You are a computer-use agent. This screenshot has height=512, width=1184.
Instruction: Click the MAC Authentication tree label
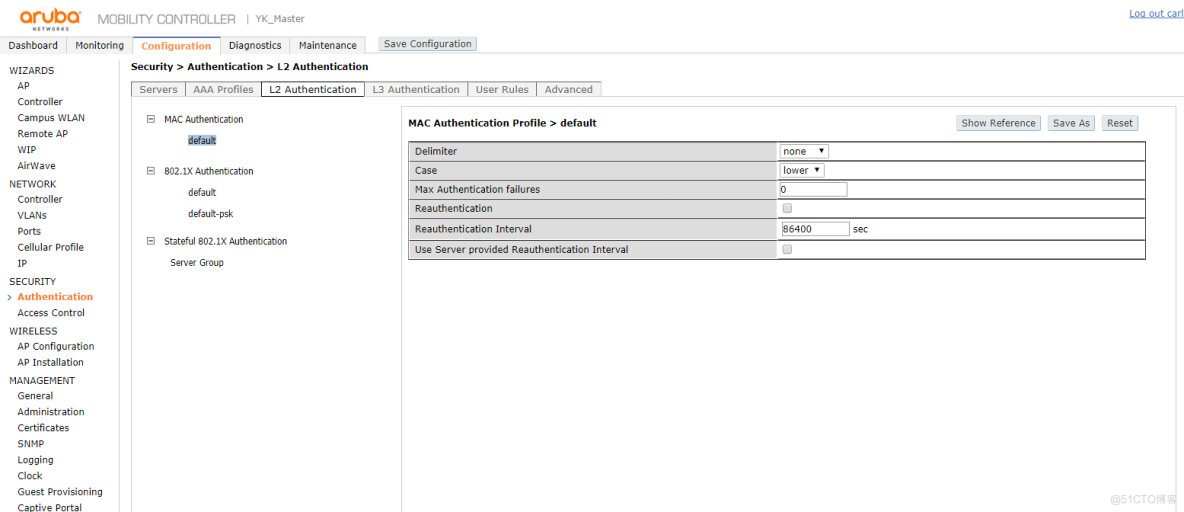tap(204, 119)
